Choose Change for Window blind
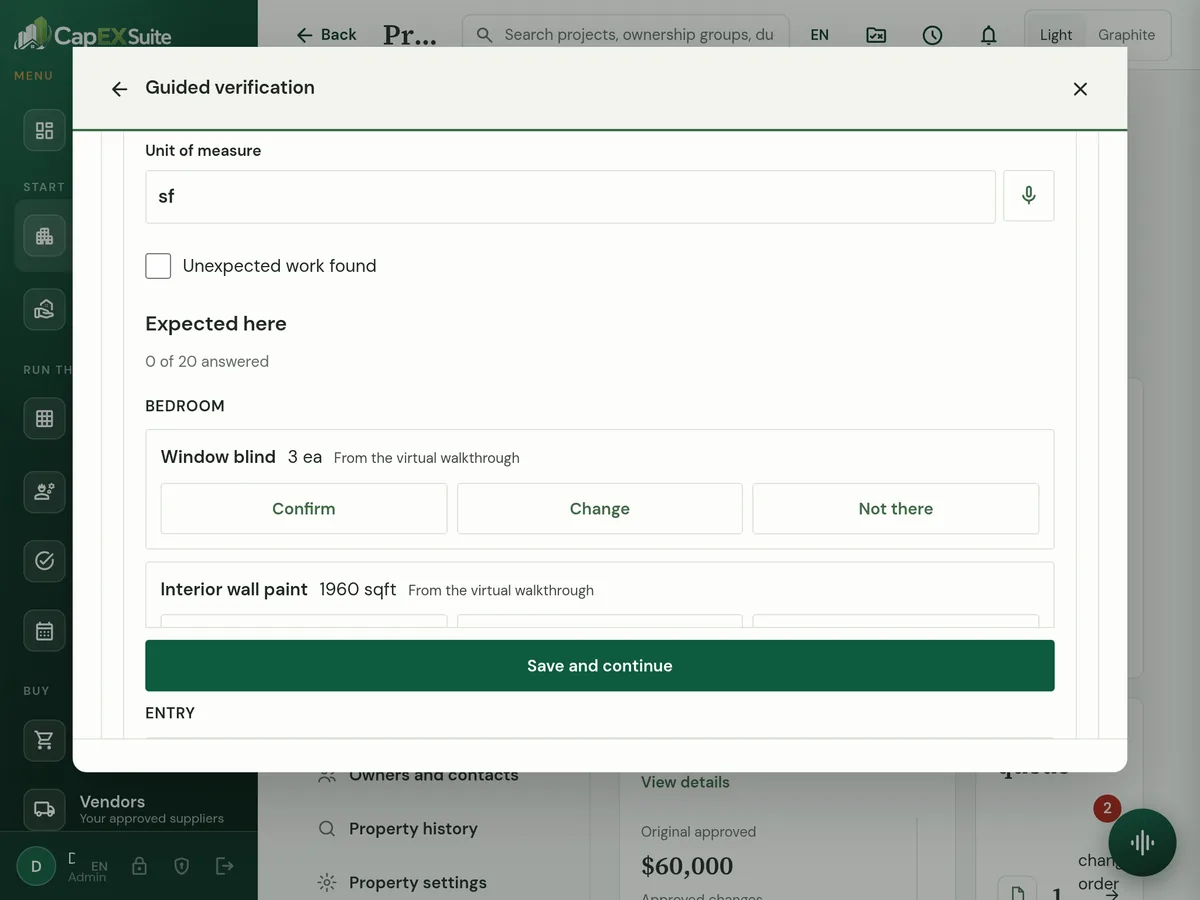Image resolution: width=1200 pixels, height=900 pixels. click(x=600, y=509)
